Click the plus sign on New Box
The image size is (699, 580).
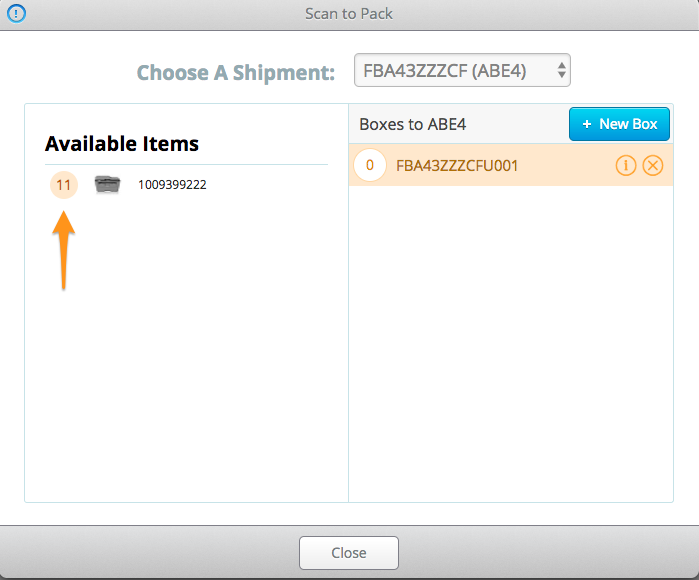tap(587, 124)
